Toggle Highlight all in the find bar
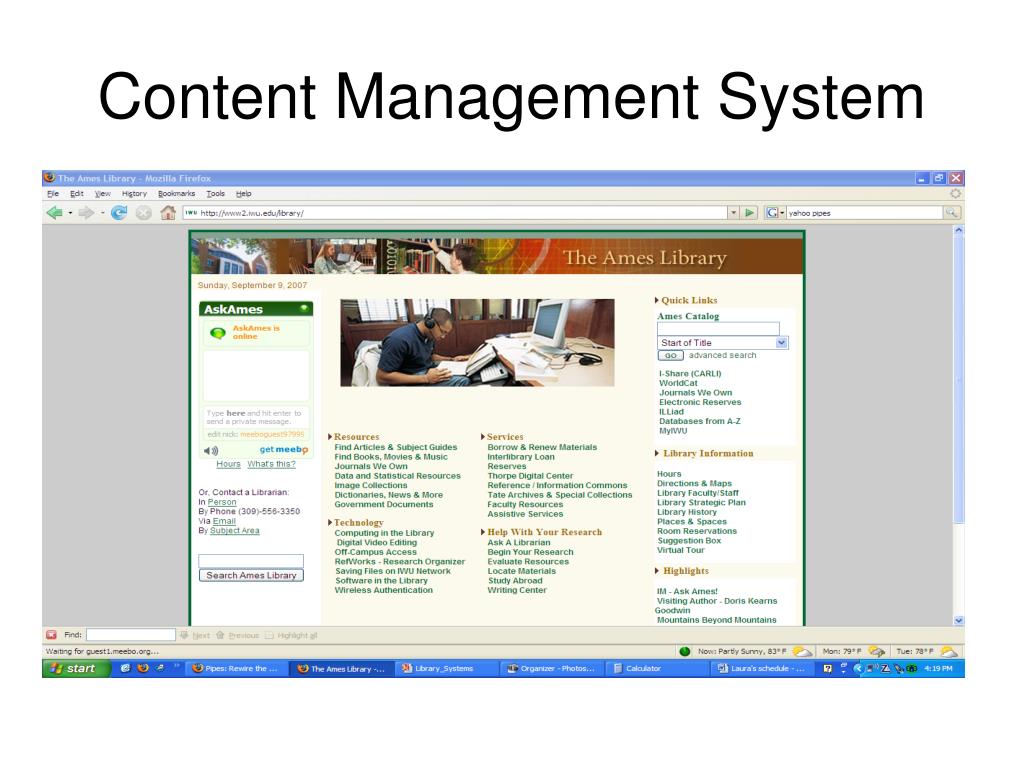The height and width of the screenshot is (768, 1024). pos(291,635)
